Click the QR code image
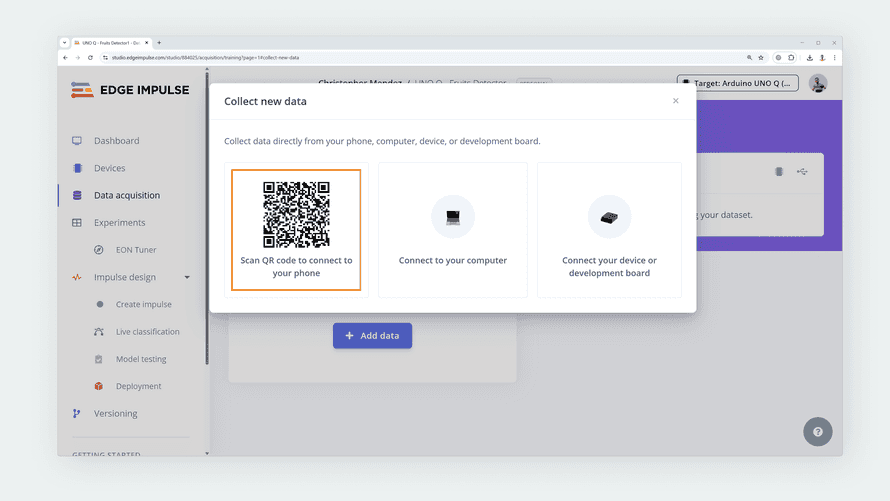This screenshot has height=501, width=890. coord(296,214)
